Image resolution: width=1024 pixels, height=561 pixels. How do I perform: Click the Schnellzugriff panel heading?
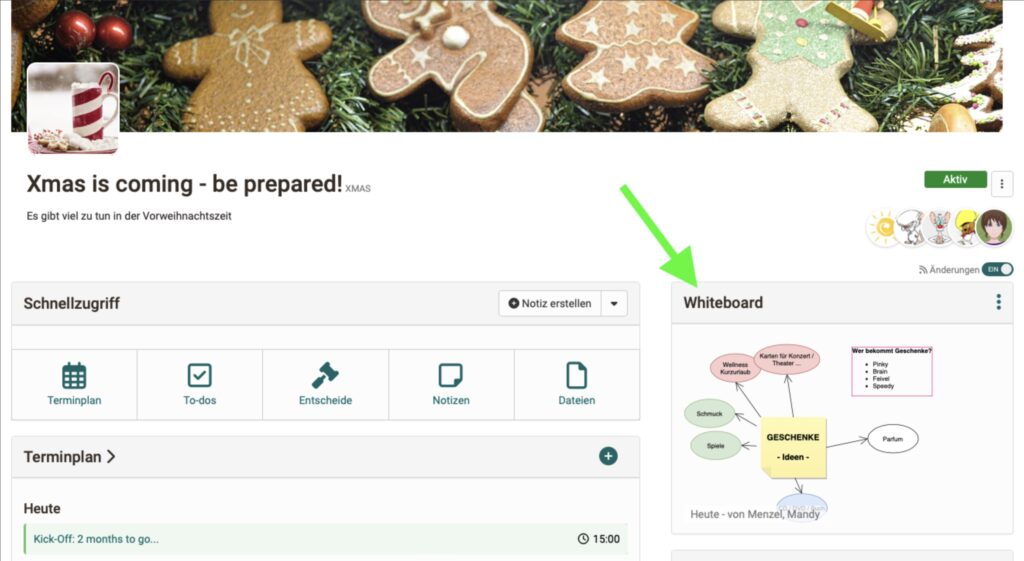pyautogui.click(x=72, y=304)
